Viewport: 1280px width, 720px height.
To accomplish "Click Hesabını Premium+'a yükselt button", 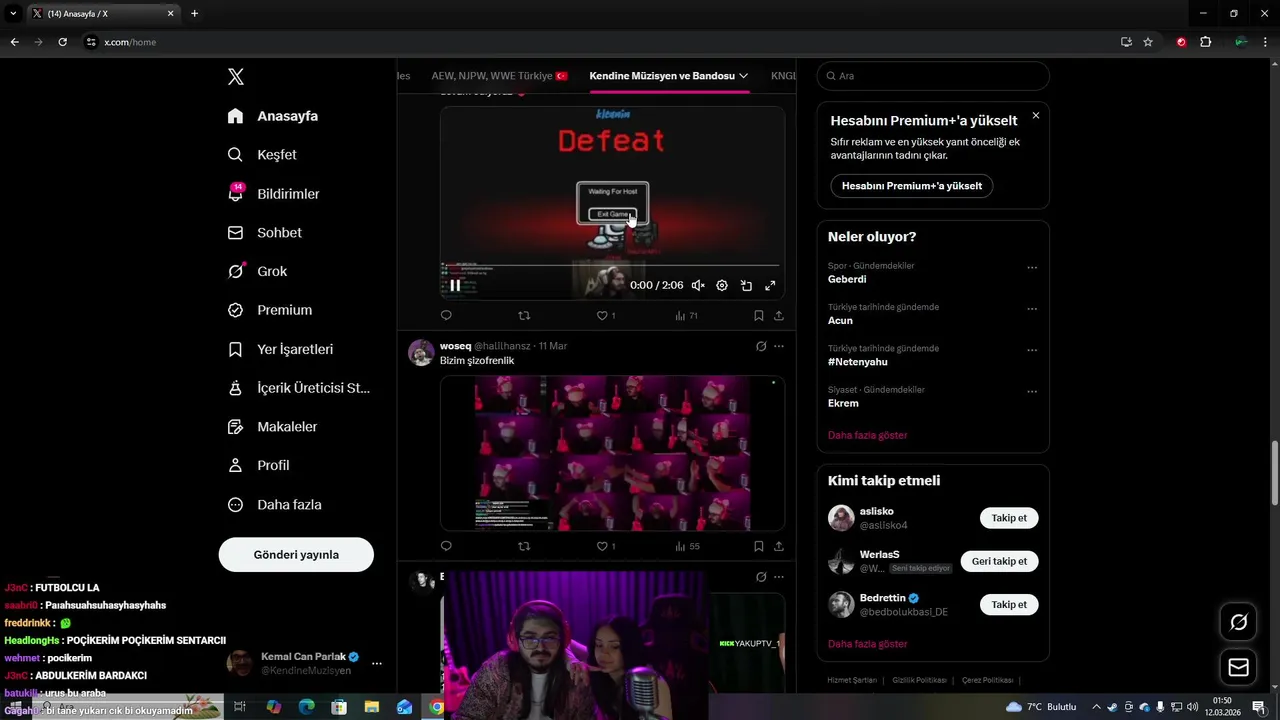I will (x=912, y=186).
